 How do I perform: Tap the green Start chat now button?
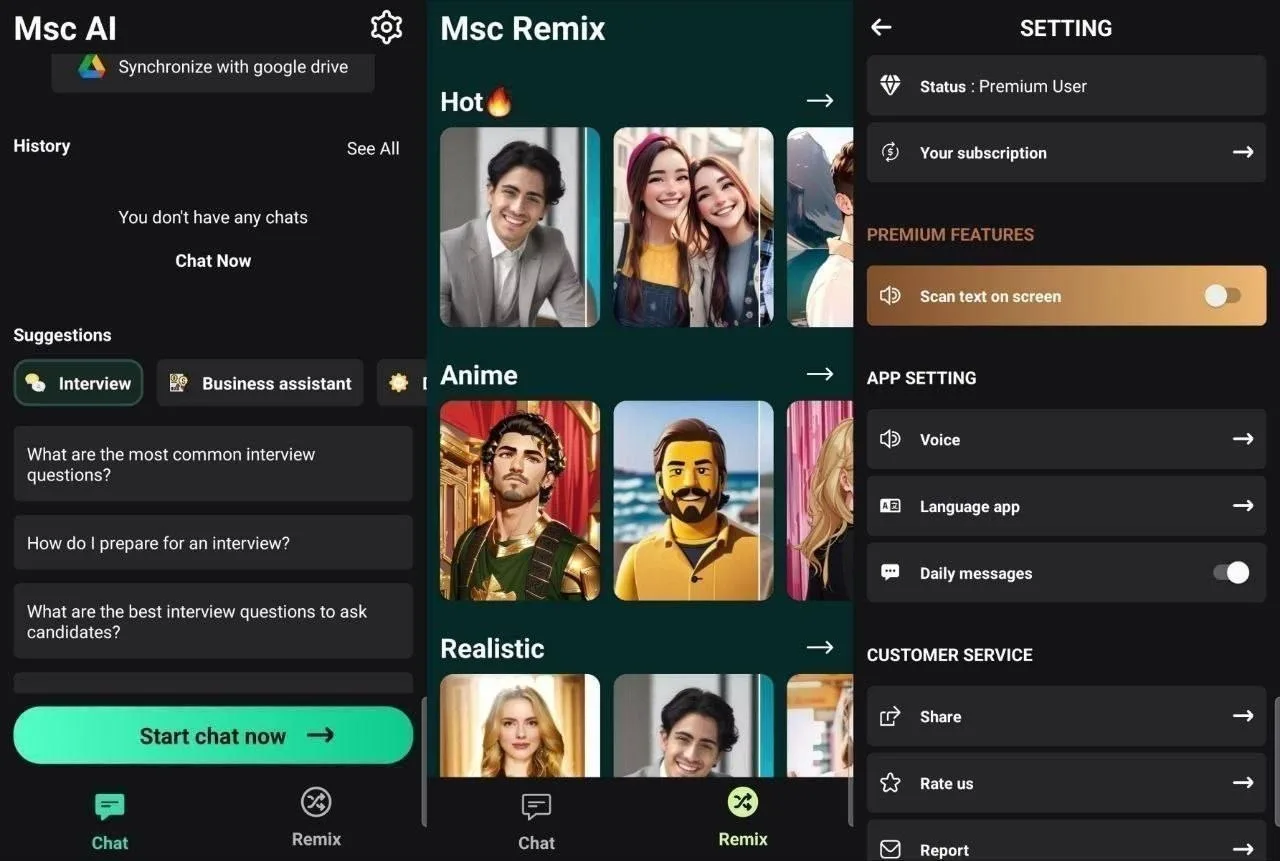tap(213, 736)
